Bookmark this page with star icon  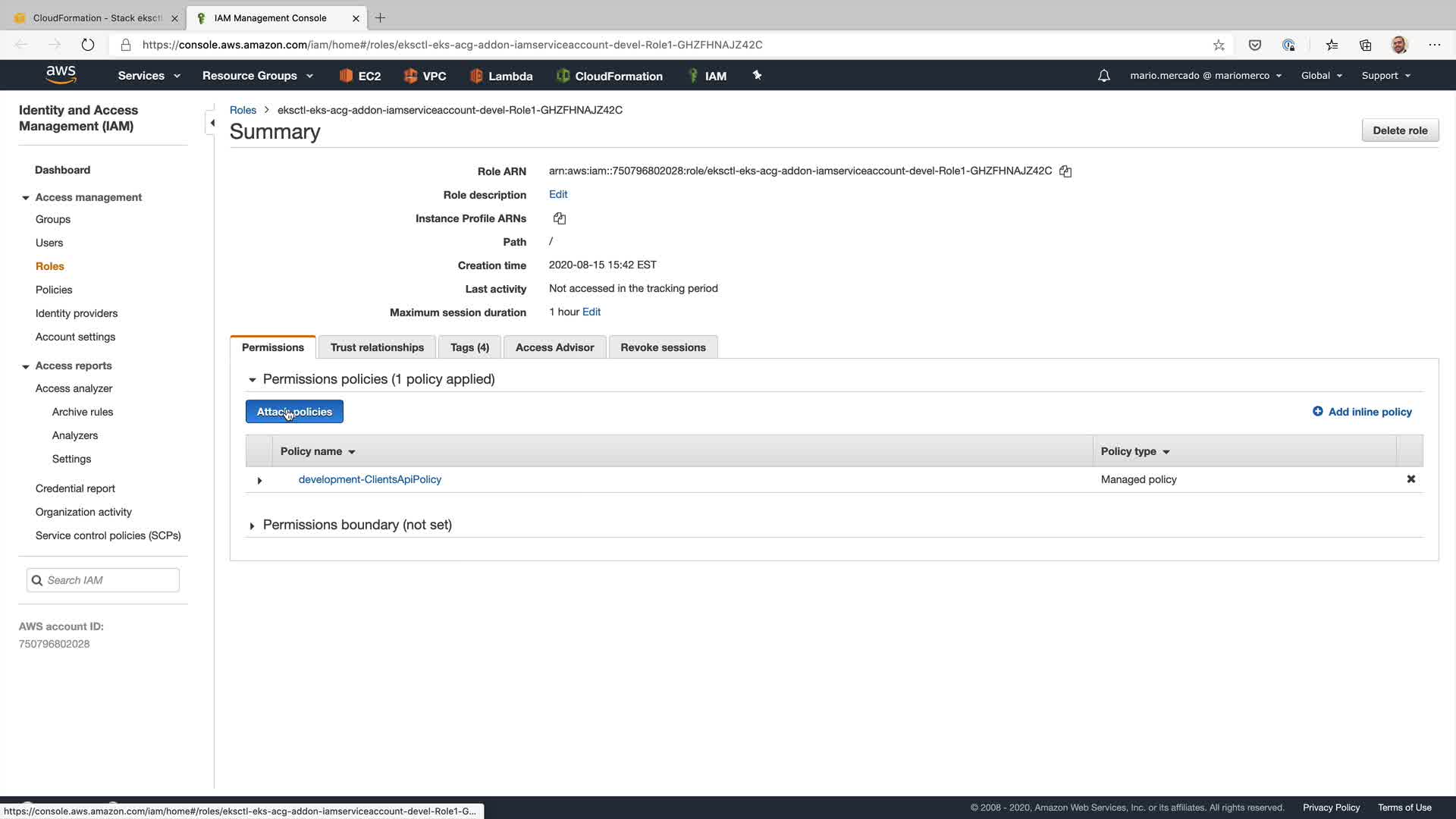pos(1219,45)
